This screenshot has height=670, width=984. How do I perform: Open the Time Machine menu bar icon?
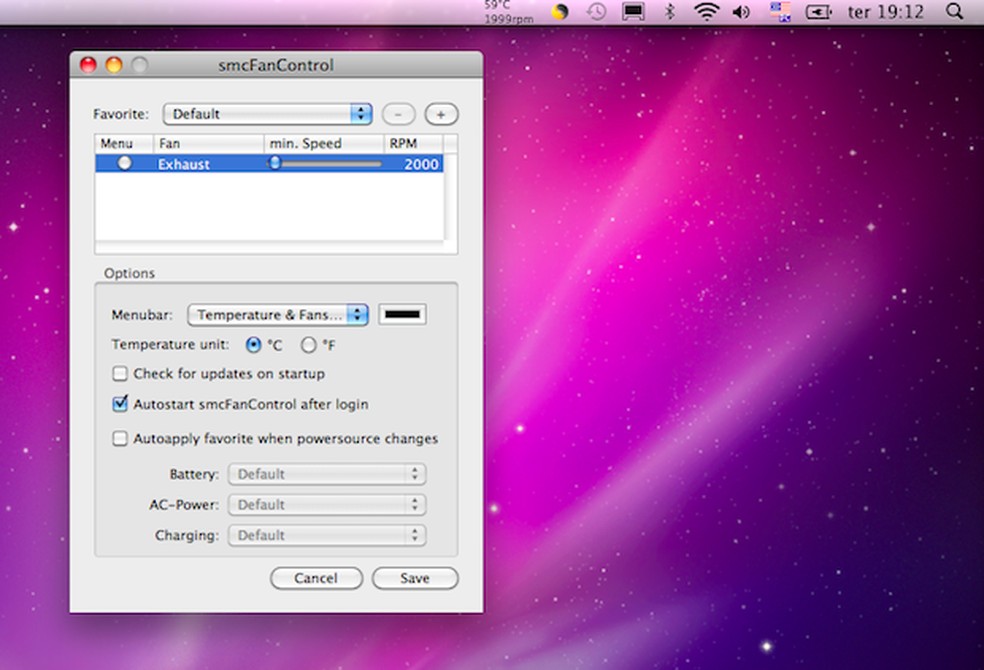coord(596,12)
